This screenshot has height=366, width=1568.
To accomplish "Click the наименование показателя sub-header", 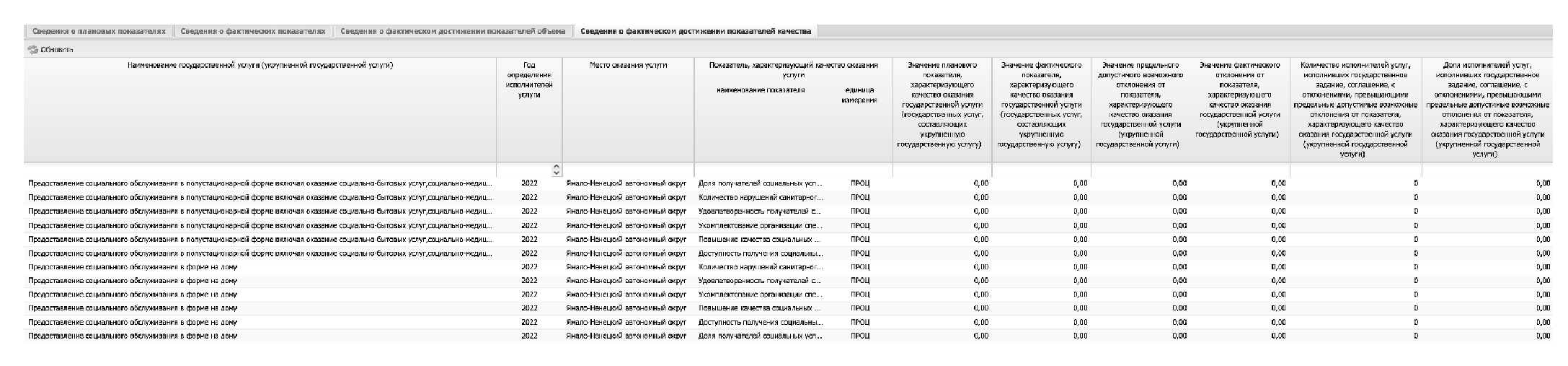I will 760,90.
